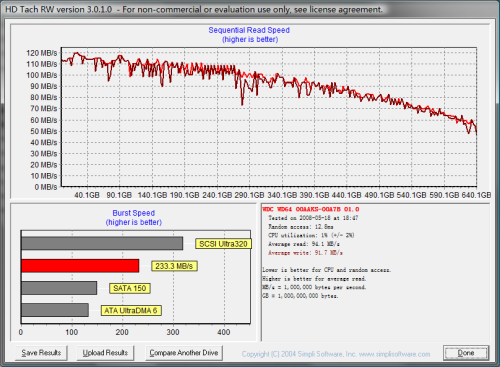Viewport: 500px width, 367px height.
Task: Click the Sequential Read Speed title
Action: (x=249, y=30)
